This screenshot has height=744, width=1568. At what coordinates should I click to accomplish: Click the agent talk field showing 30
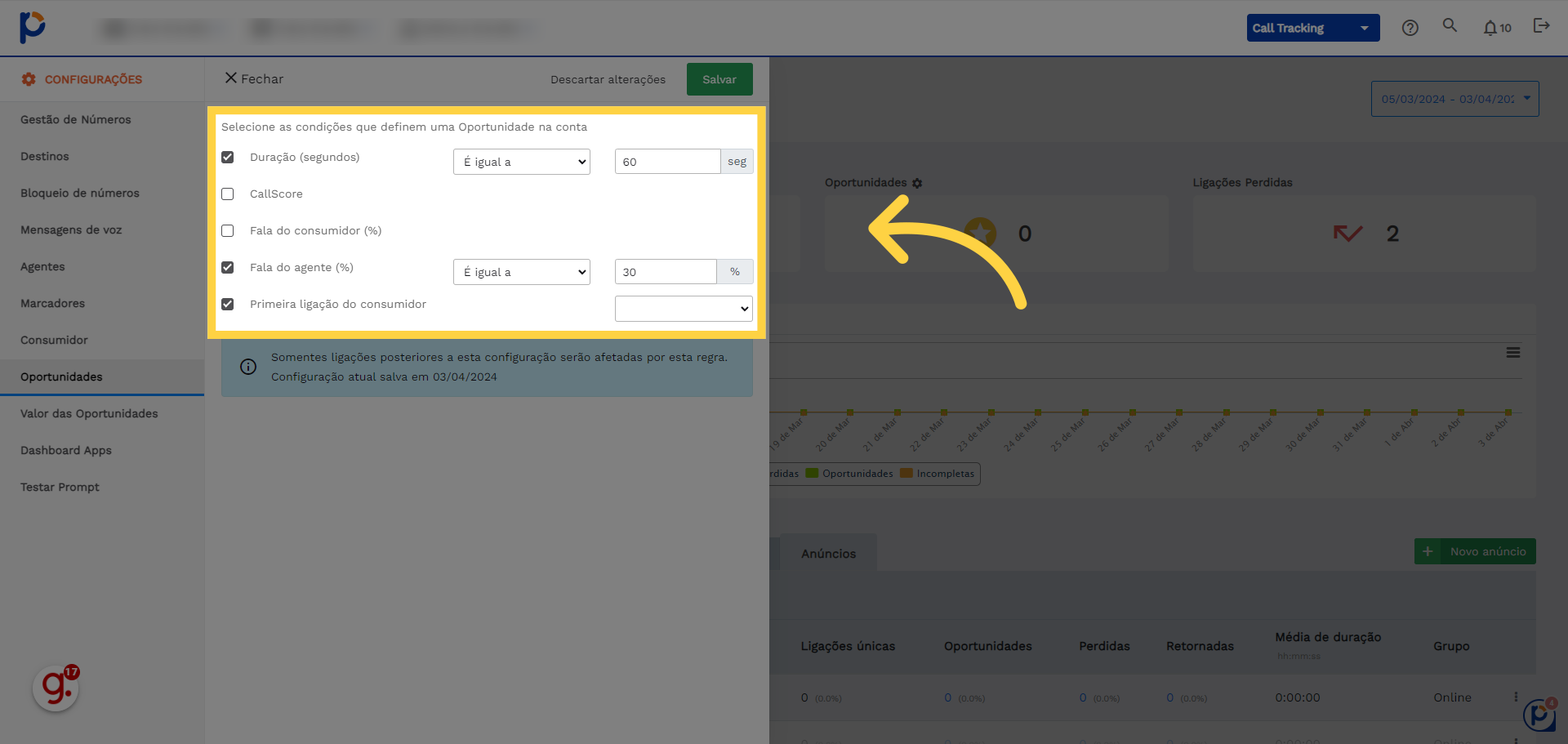(666, 272)
